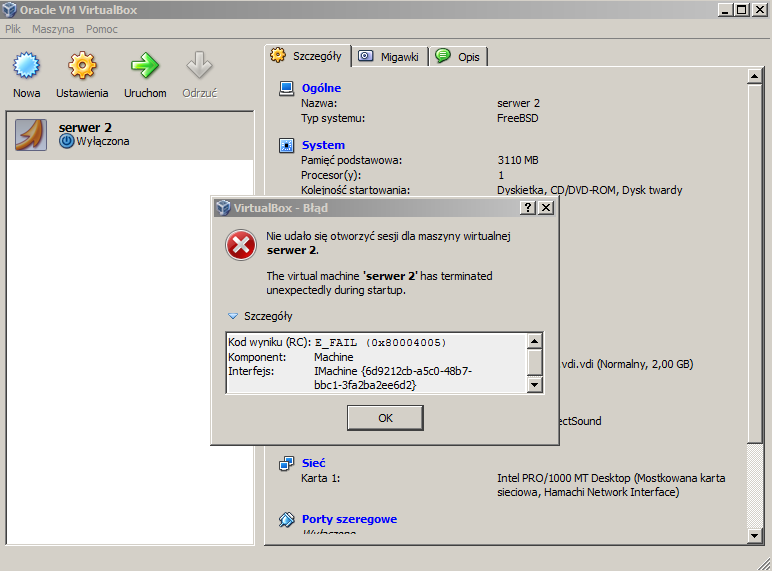Click the VirtualBox cube icon in error dialog title
This screenshot has height=571, width=772.
pos(224,208)
